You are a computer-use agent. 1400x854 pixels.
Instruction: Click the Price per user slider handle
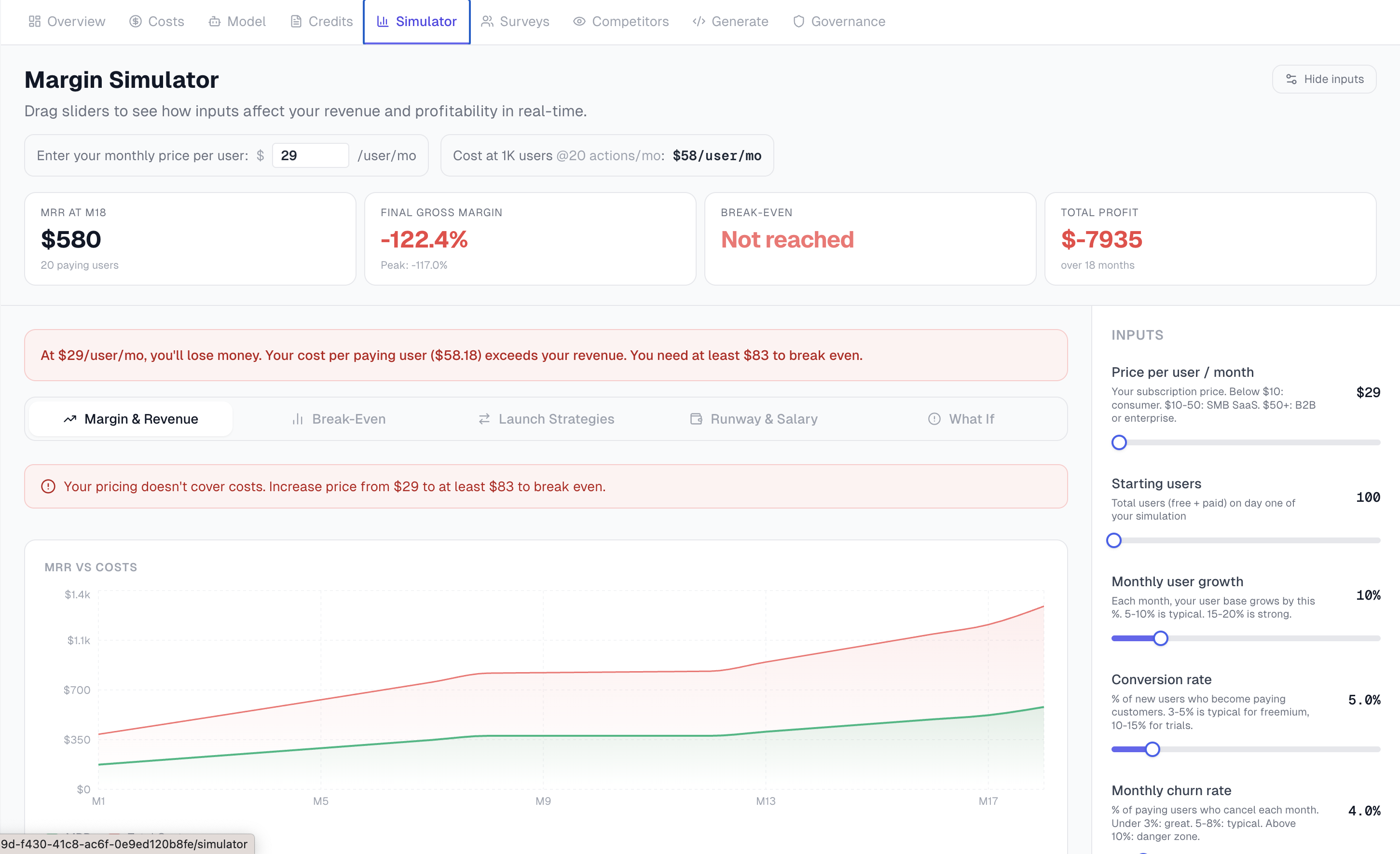tap(1119, 442)
